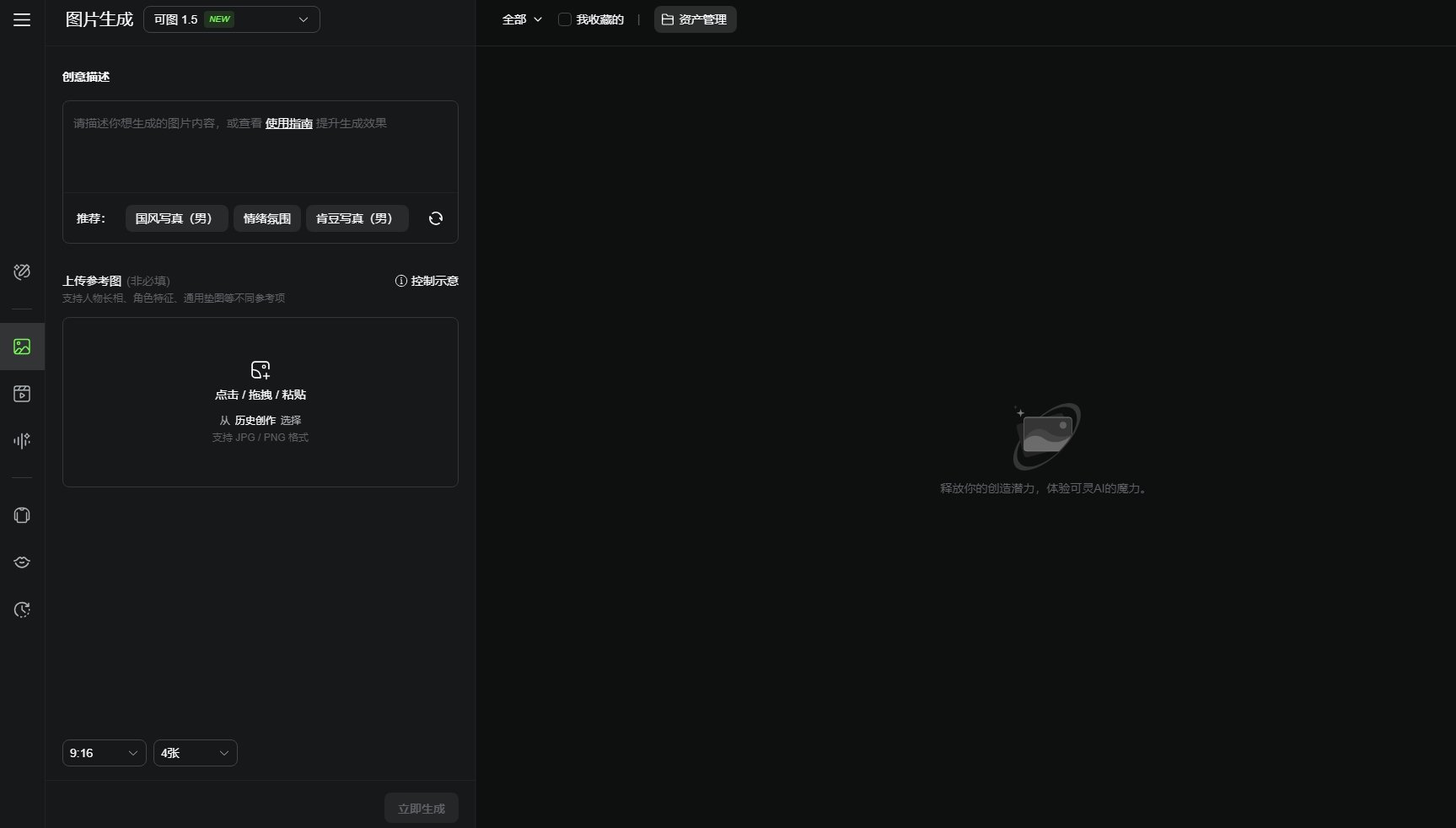
Task: Click 控制示意 control illustration info link
Action: click(x=427, y=281)
